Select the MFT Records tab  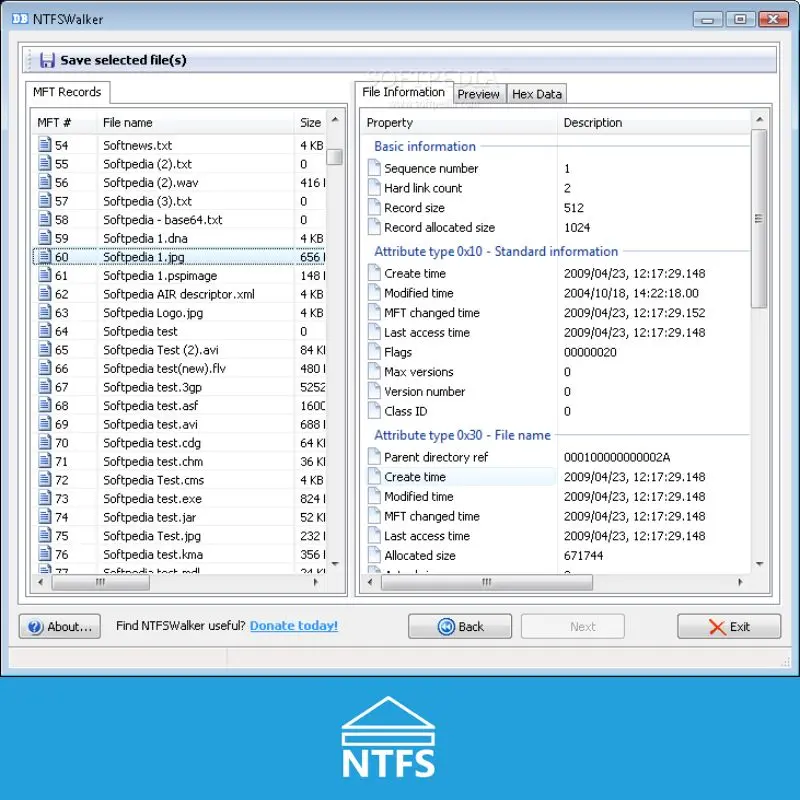[x=67, y=92]
